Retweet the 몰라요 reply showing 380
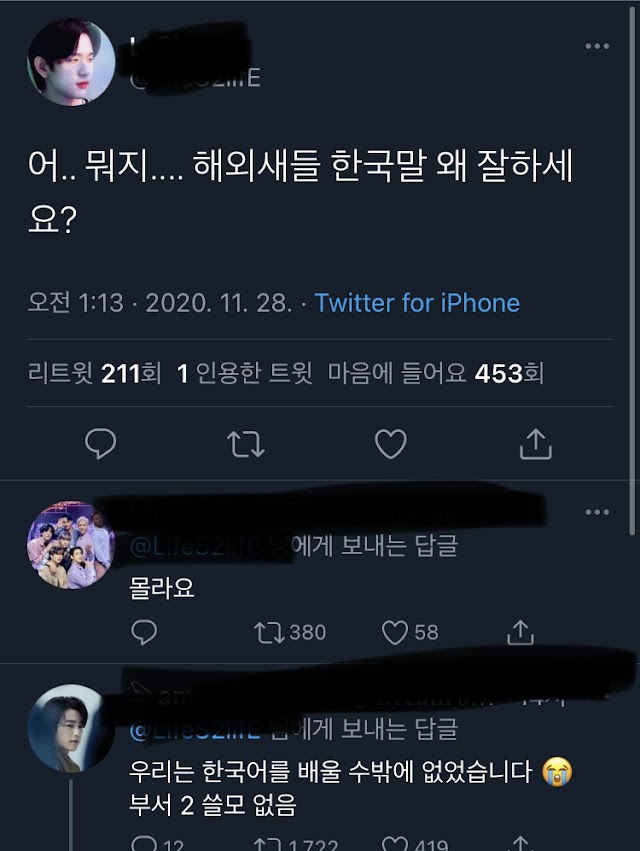This screenshot has width=640, height=851. tap(290, 632)
